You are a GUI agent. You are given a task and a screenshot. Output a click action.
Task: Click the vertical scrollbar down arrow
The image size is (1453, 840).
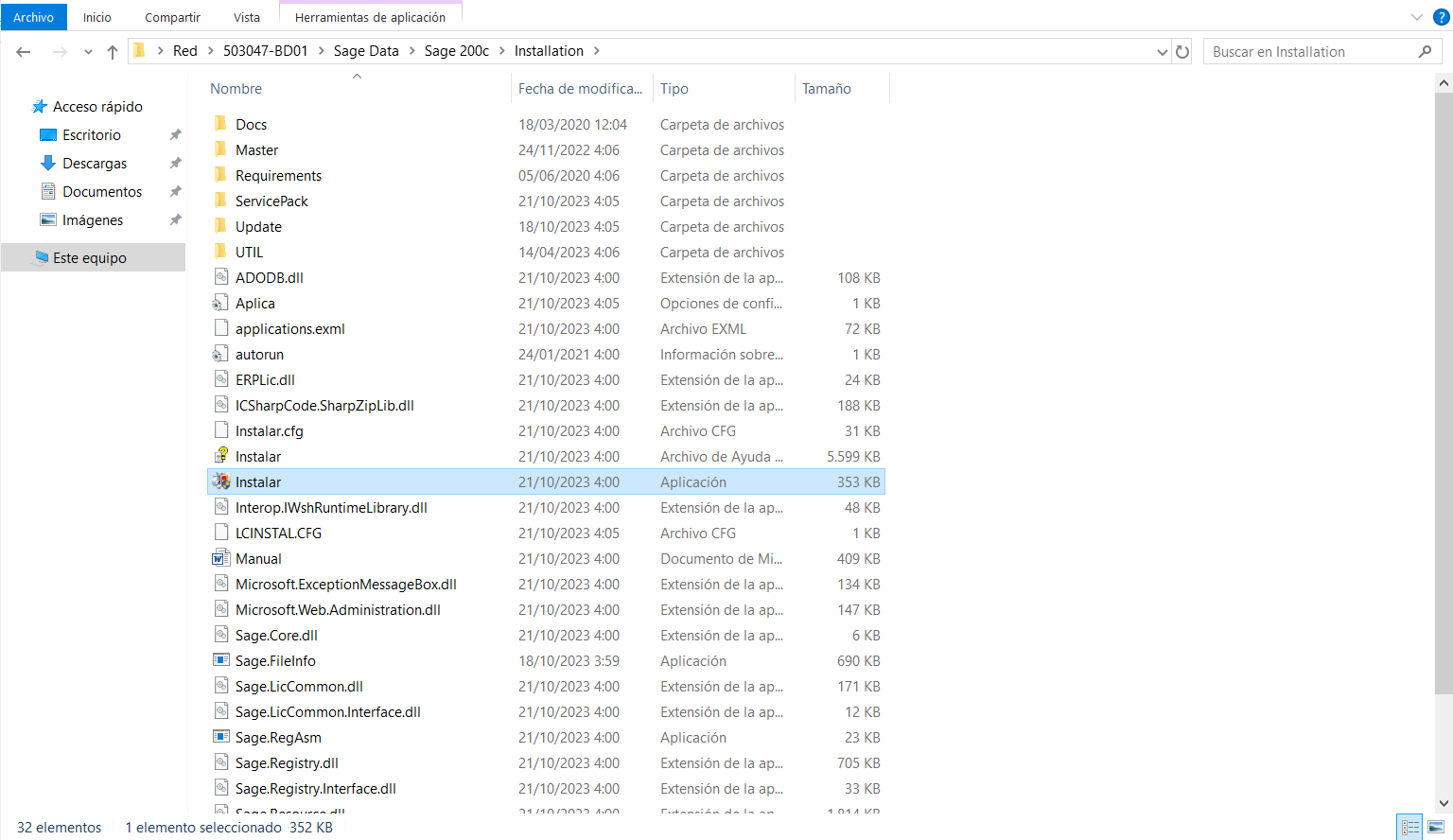(x=1444, y=803)
